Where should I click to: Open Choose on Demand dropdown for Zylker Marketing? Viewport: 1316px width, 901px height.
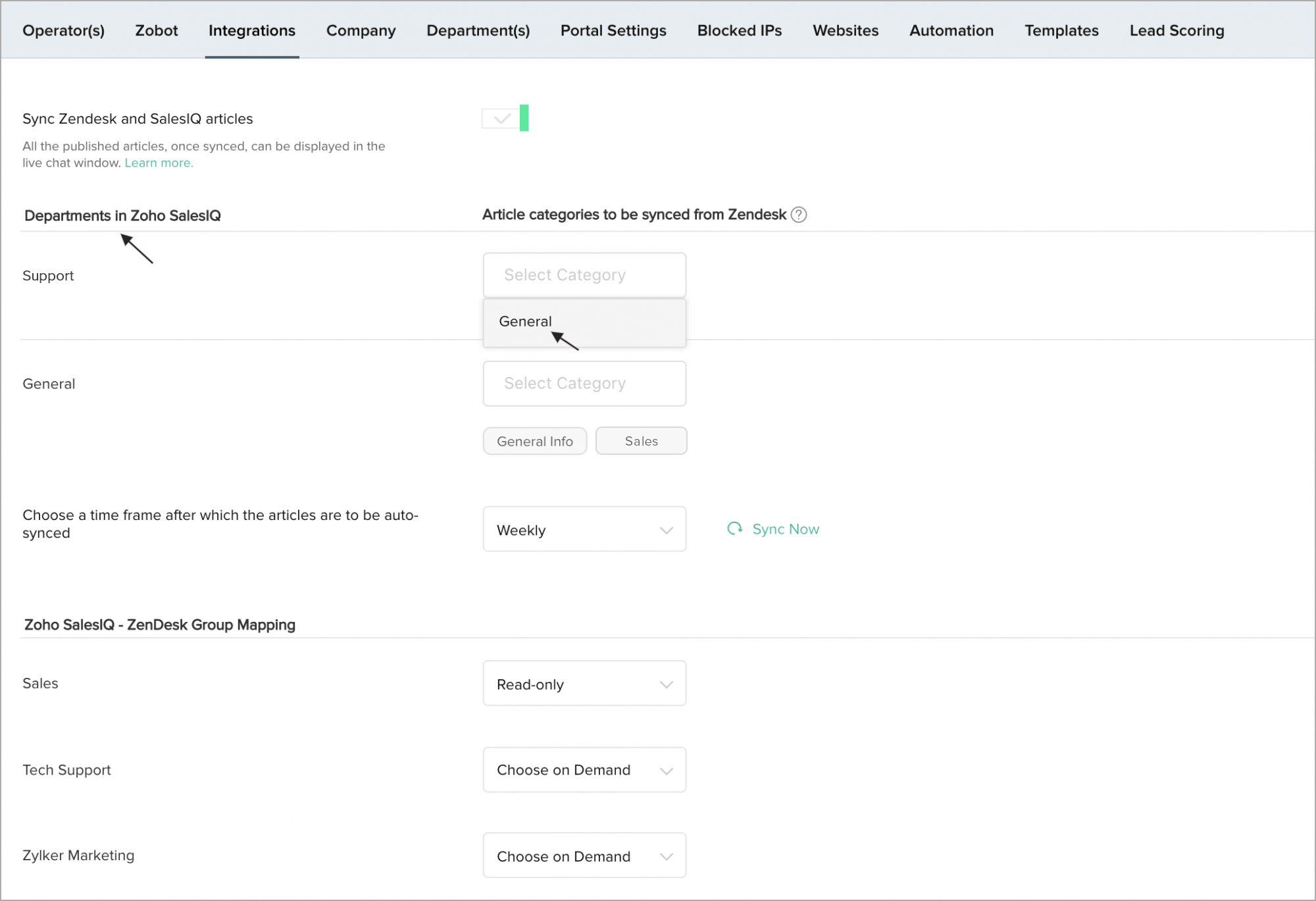(584, 856)
